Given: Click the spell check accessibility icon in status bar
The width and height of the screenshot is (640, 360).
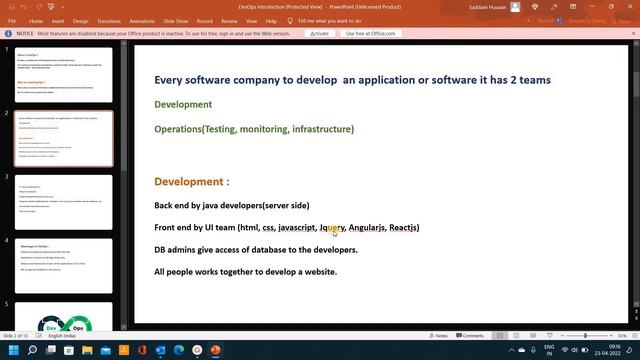Looking at the screenshot, I should click(39, 336).
